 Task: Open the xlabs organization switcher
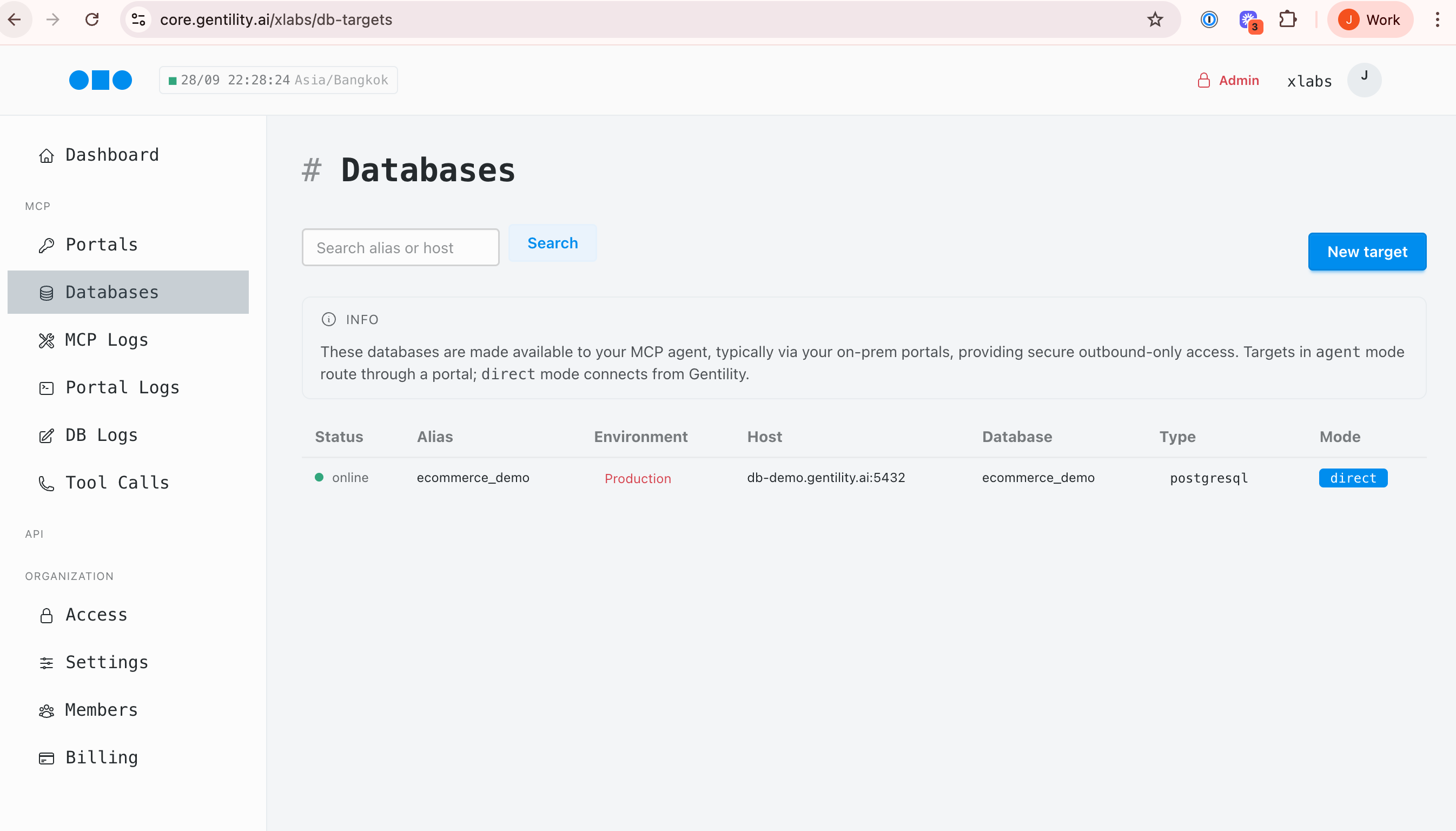[1309, 80]
